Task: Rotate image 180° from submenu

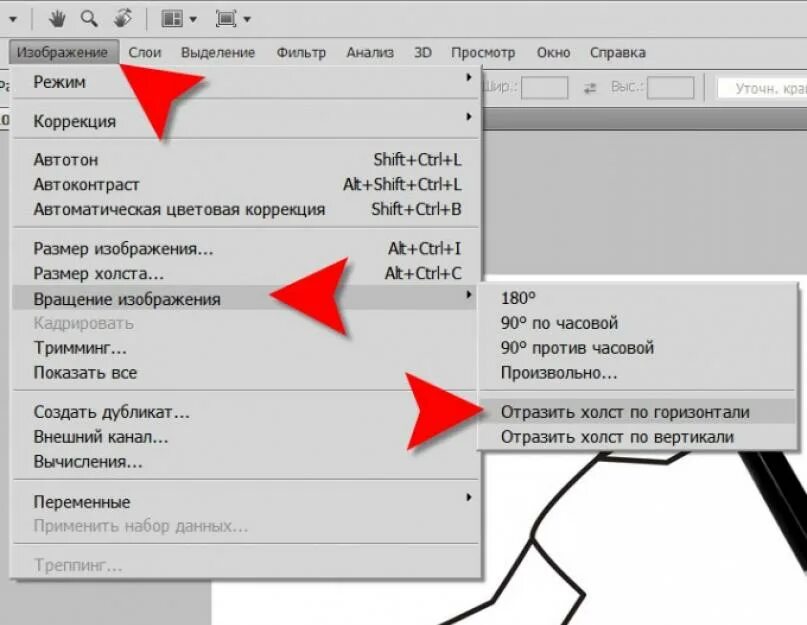Action: (638, 298)
